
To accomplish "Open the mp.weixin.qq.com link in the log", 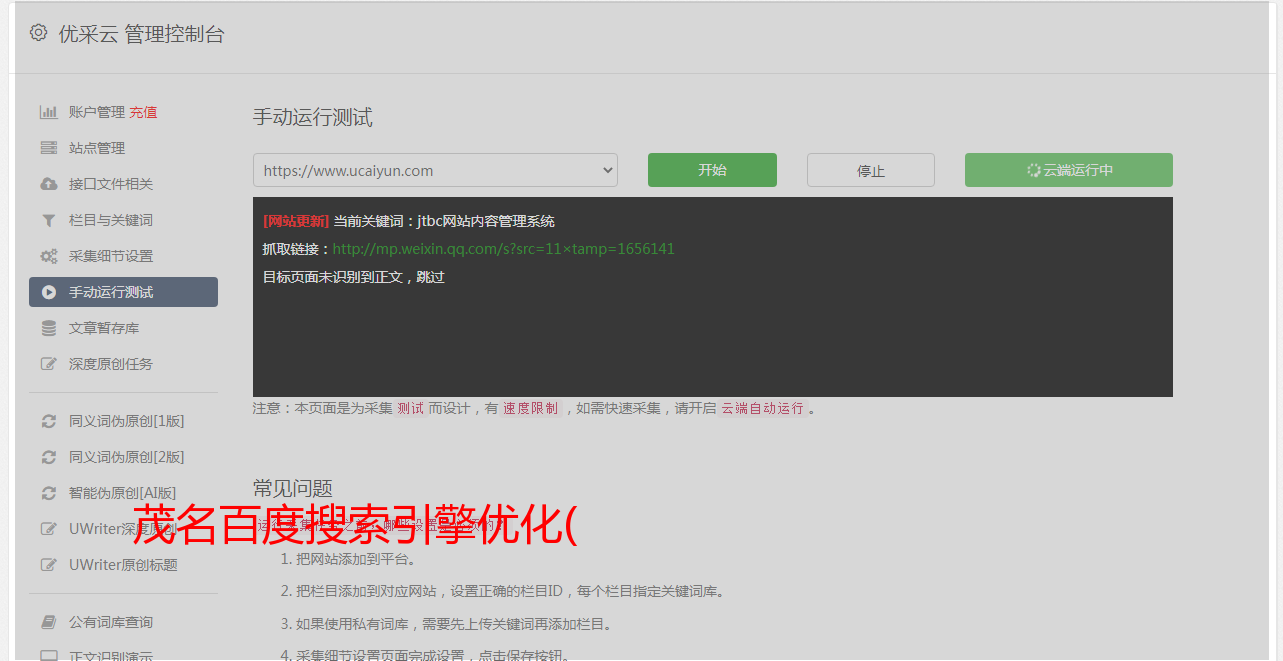I will [503, 249].
